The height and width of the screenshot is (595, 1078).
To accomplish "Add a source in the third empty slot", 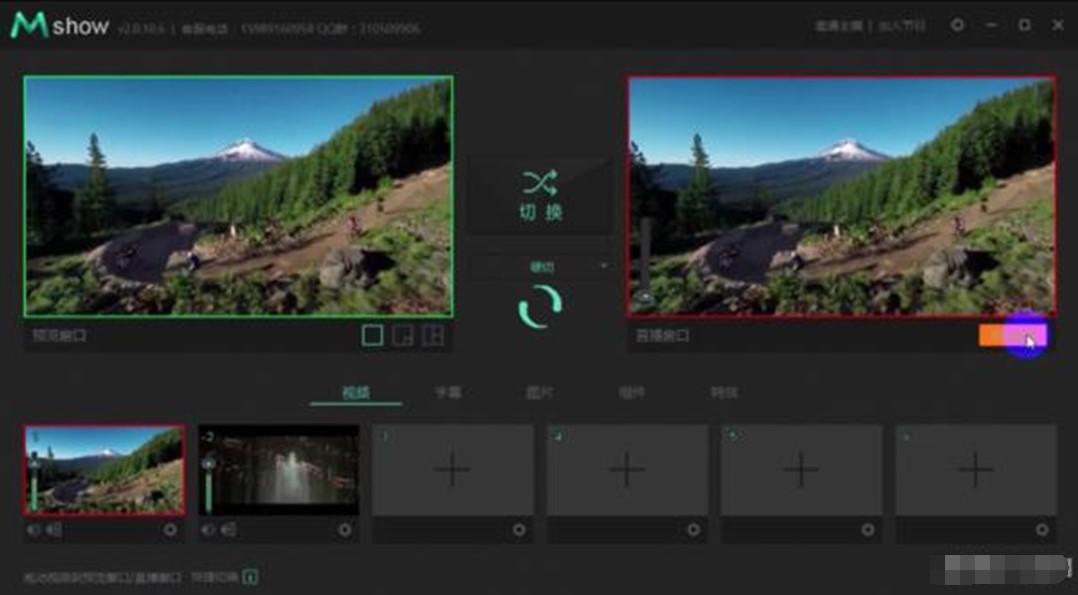I will tap(452, 470).
